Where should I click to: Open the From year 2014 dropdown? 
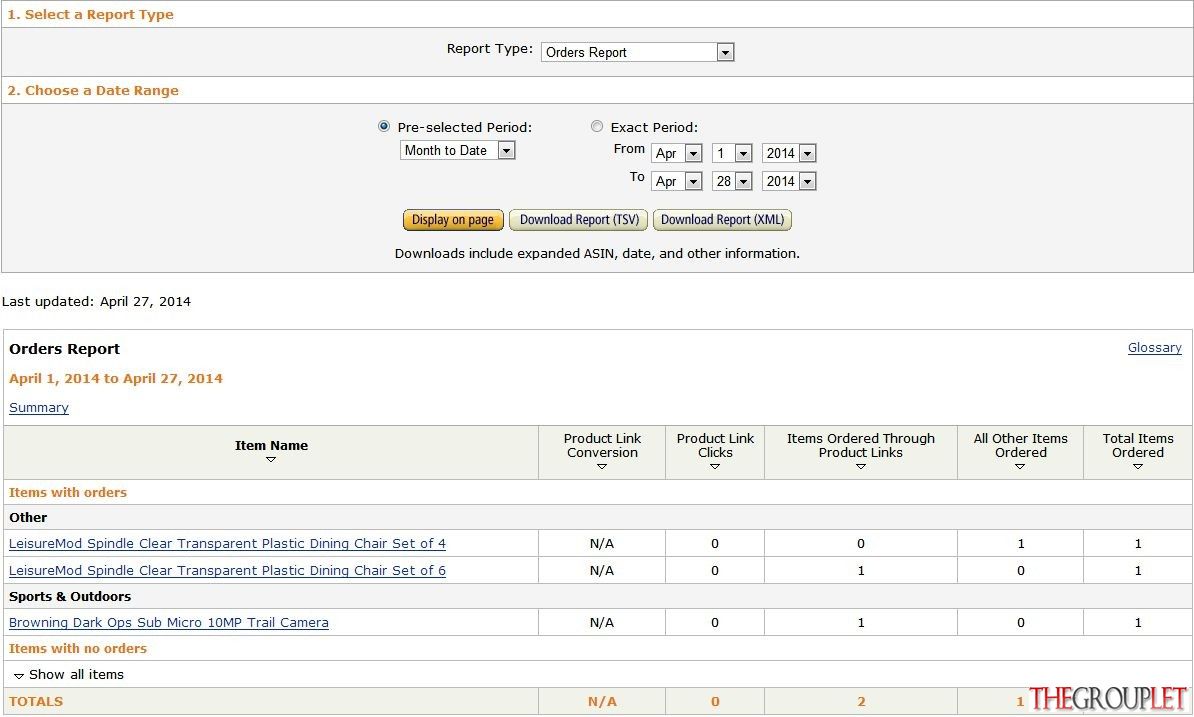(789, 153)
